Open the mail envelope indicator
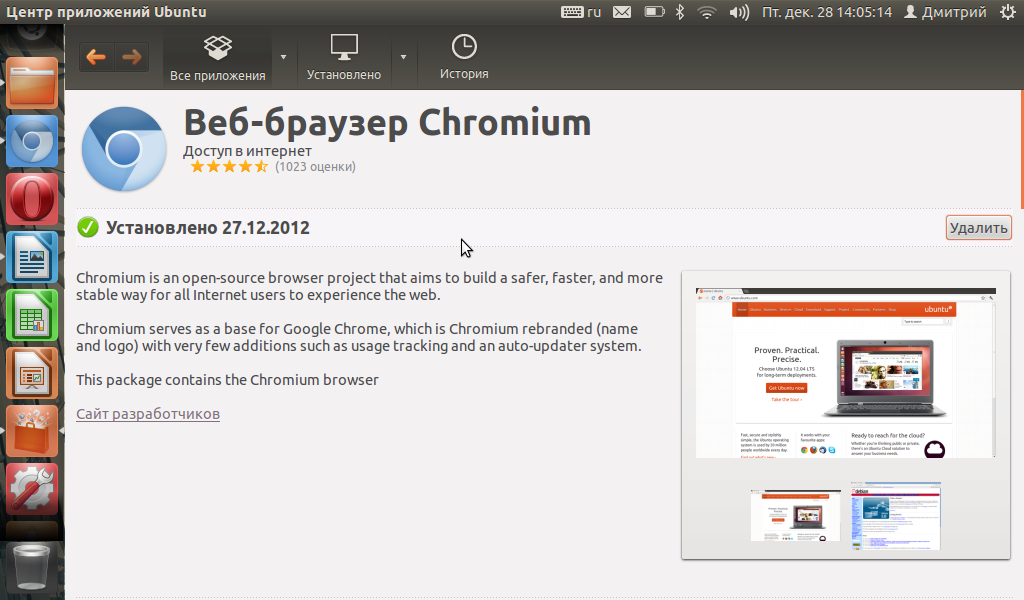The height and width of the screenshot is (600, 1024). tap(622, 12)
